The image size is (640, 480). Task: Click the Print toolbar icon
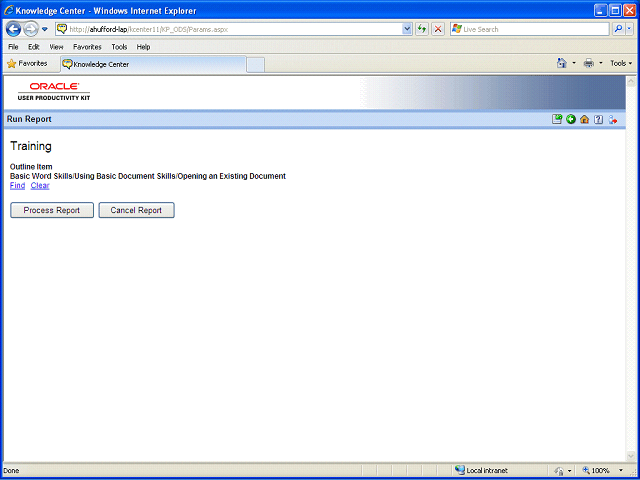pos(589,63)
